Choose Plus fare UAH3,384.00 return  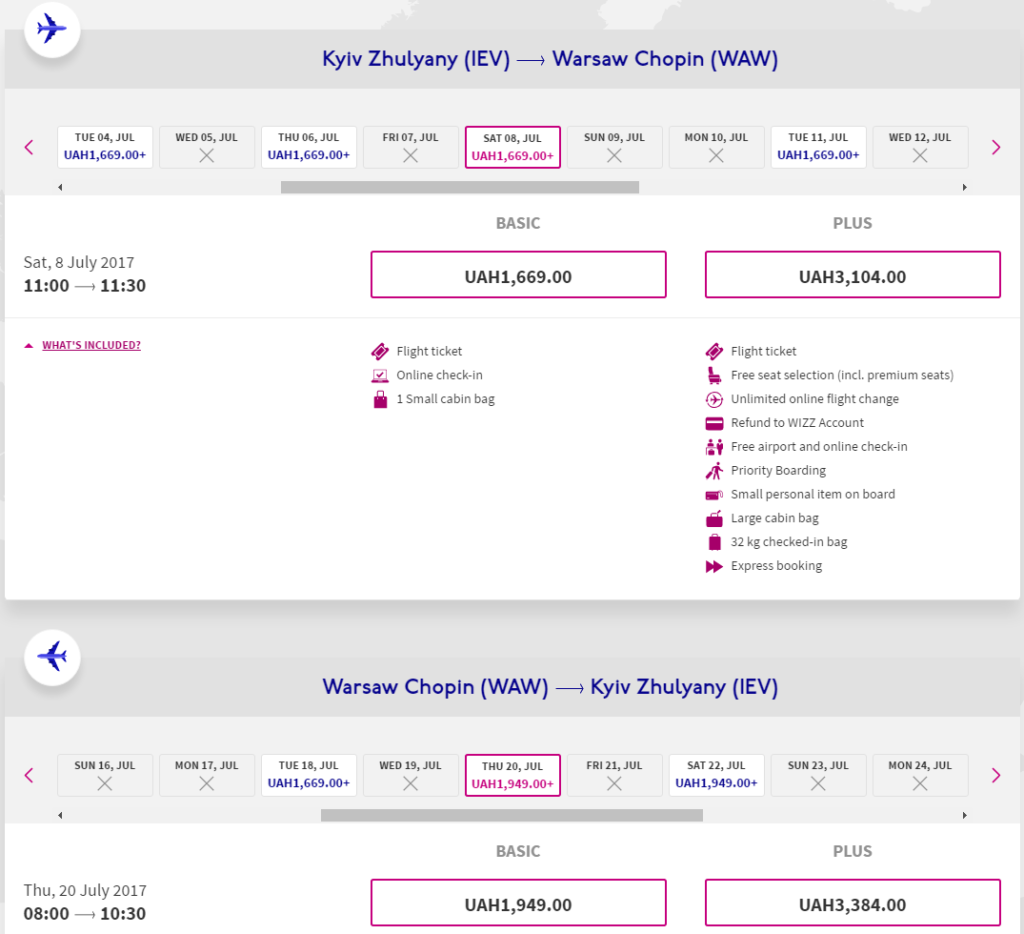pos(853,903)
